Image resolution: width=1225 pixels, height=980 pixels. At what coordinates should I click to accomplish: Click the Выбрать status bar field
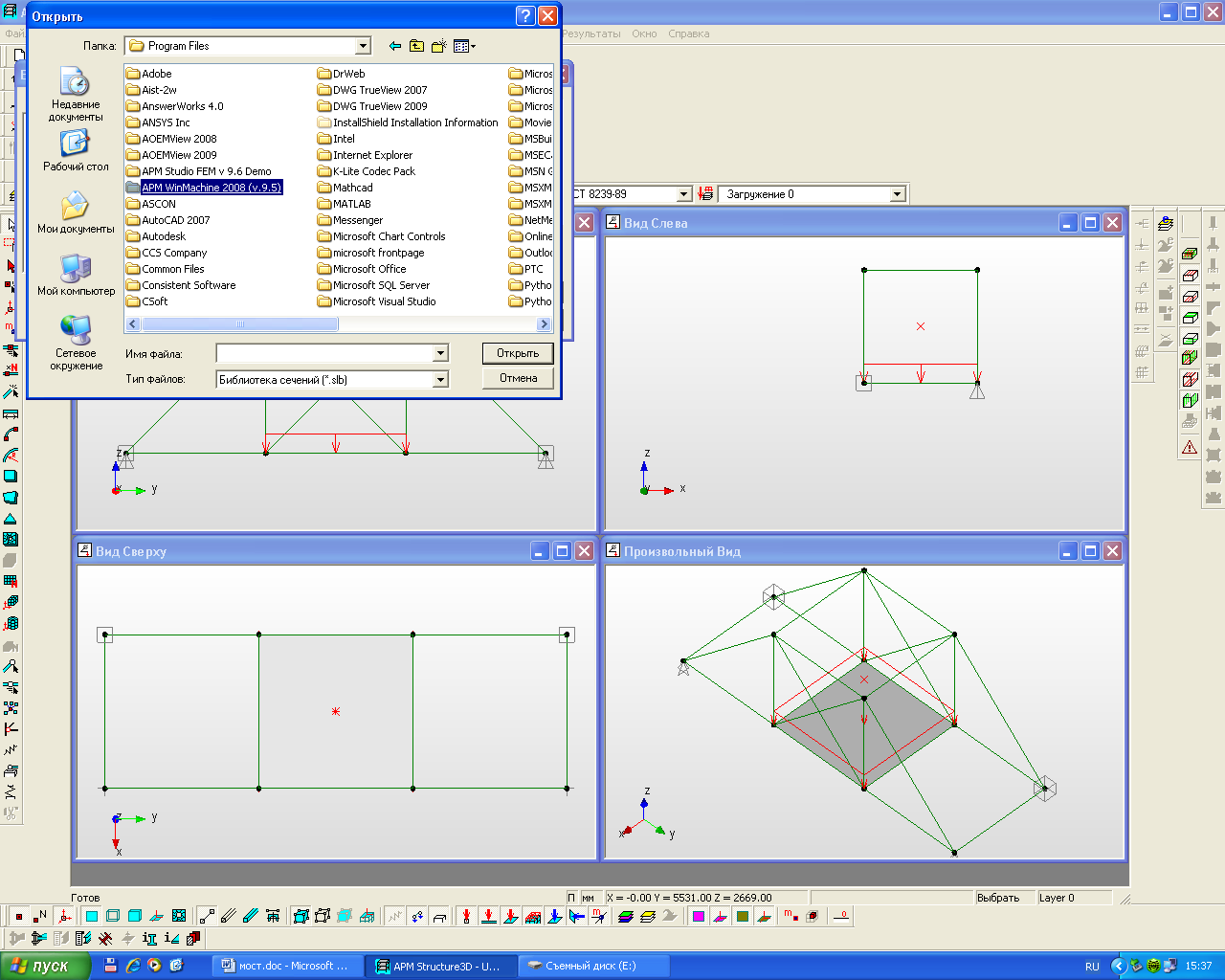pyautogui.click(x=1004, y=898)
